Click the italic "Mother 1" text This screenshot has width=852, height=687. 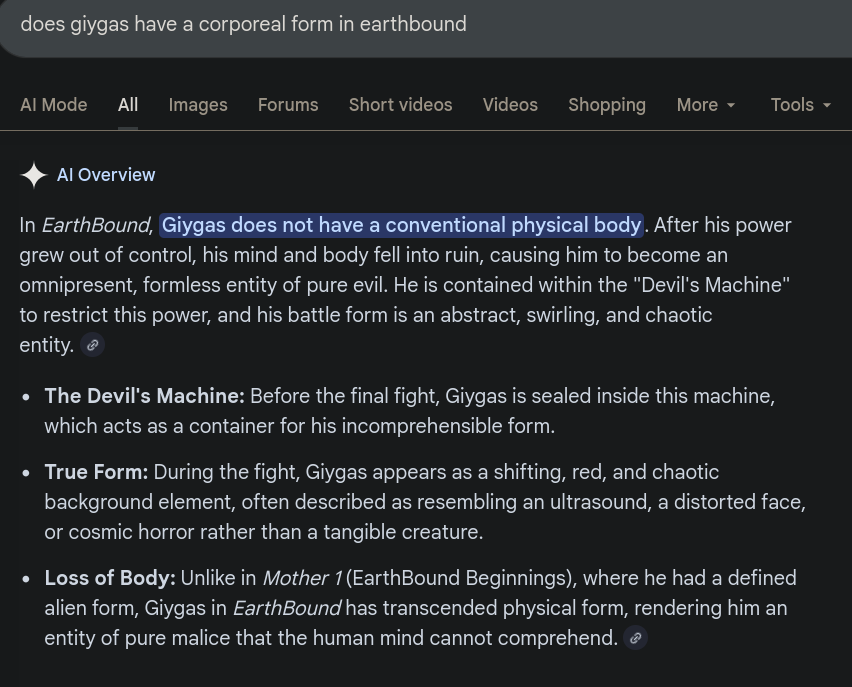(302, 578)
